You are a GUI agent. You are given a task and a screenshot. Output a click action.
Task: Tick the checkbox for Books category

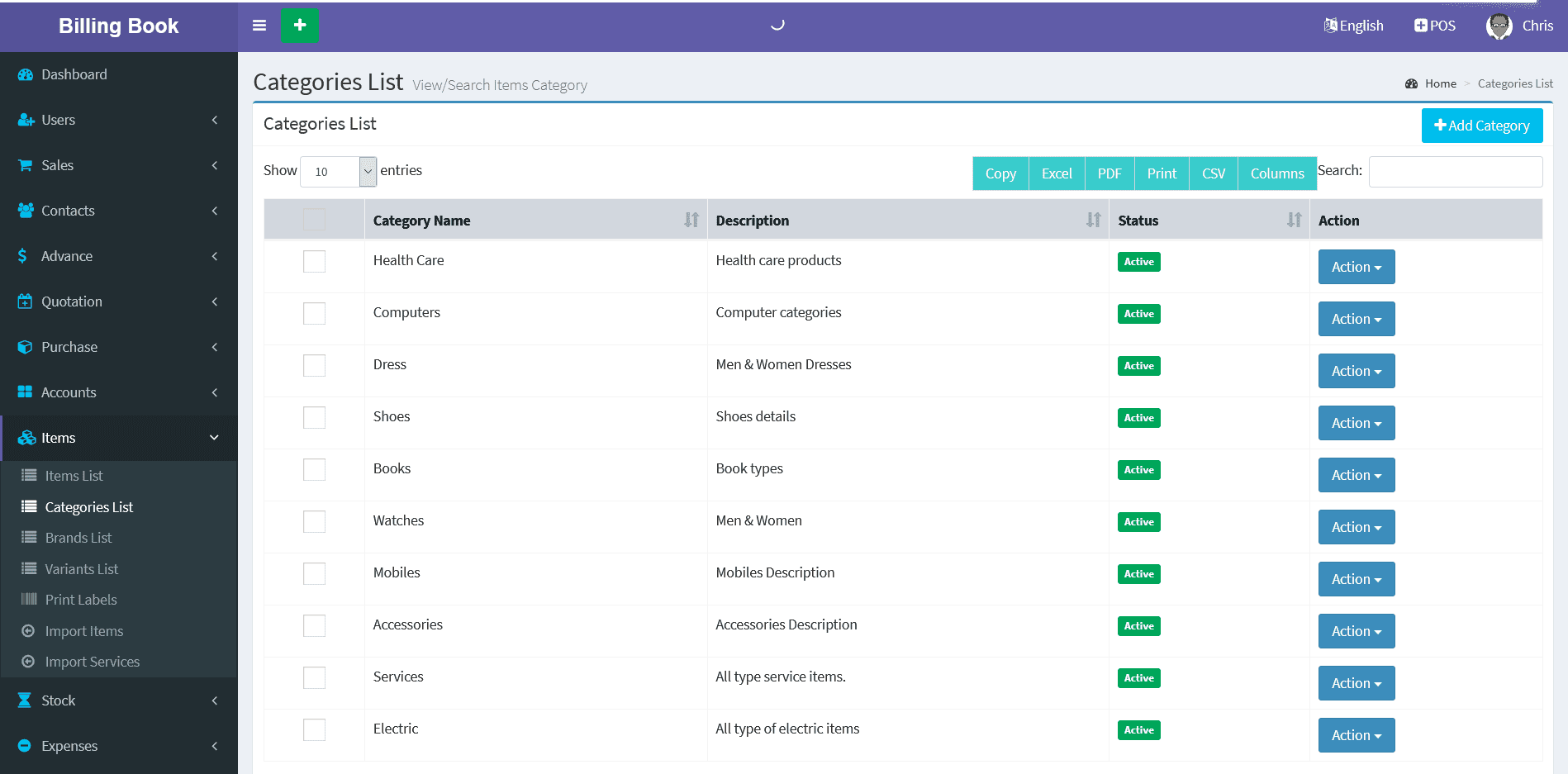314,470
